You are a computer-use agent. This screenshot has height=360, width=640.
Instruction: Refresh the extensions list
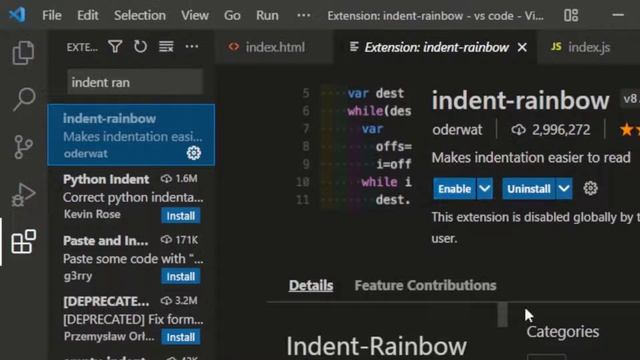pyautogui.click(x=140, y=47)
